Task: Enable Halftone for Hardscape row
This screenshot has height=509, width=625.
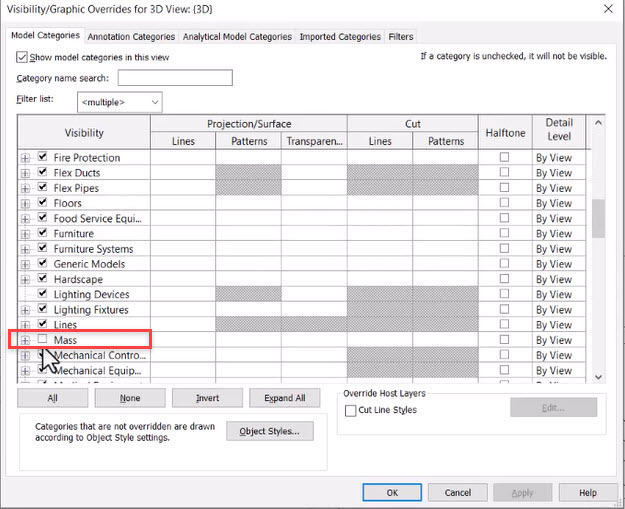Action: [504, 279]
